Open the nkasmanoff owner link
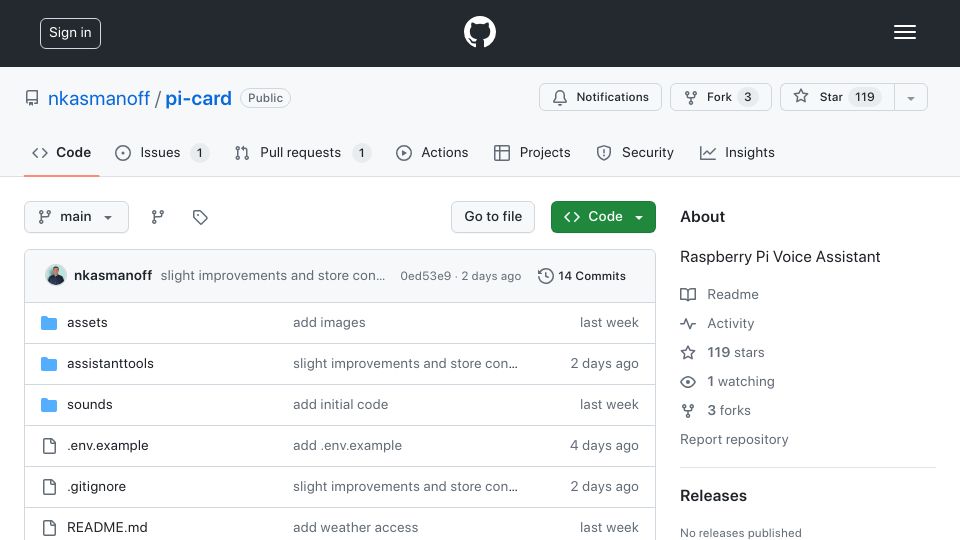This screenshot has height=540, width=960. pos(99,98)
